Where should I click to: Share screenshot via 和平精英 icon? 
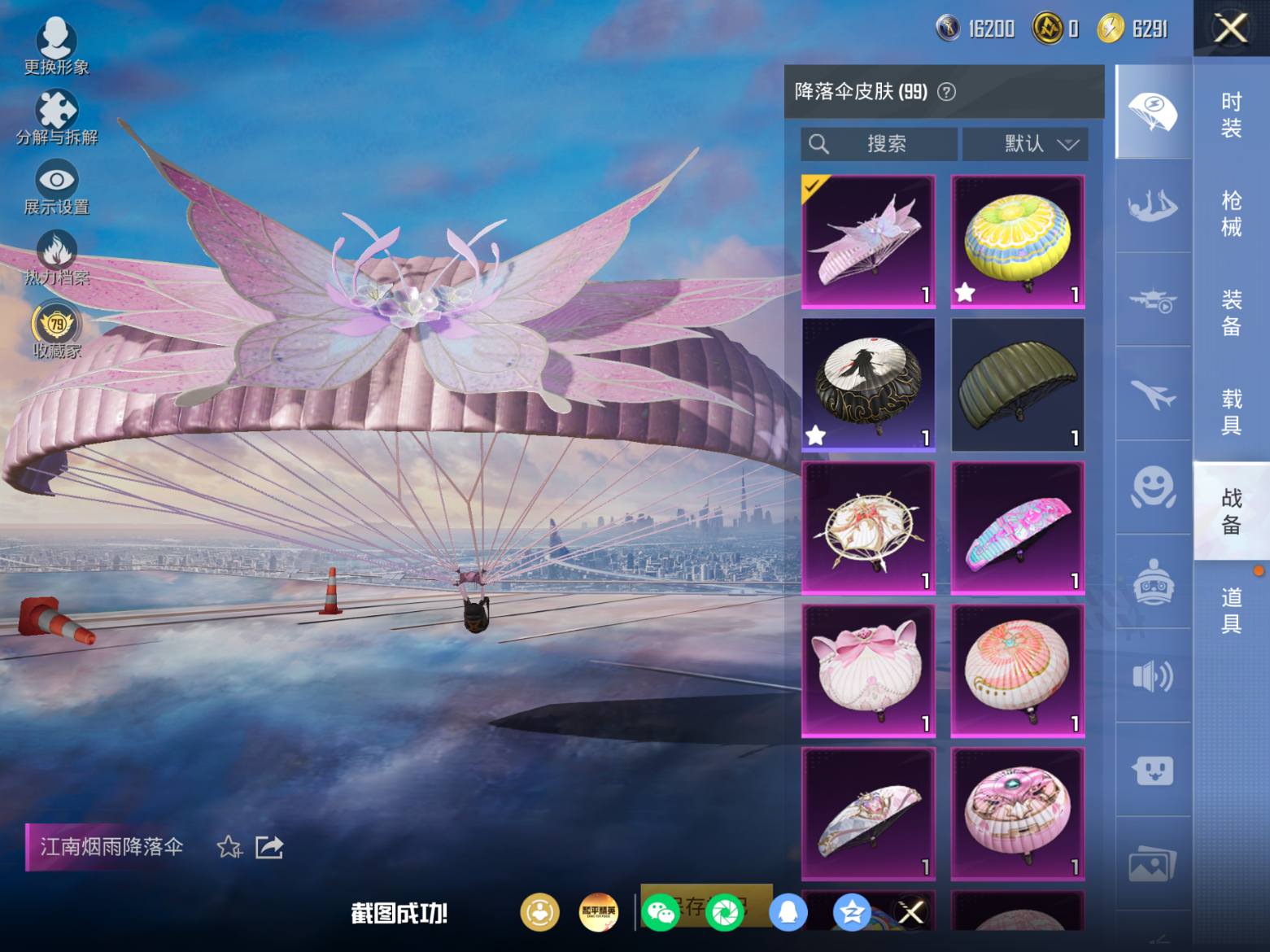598,912
